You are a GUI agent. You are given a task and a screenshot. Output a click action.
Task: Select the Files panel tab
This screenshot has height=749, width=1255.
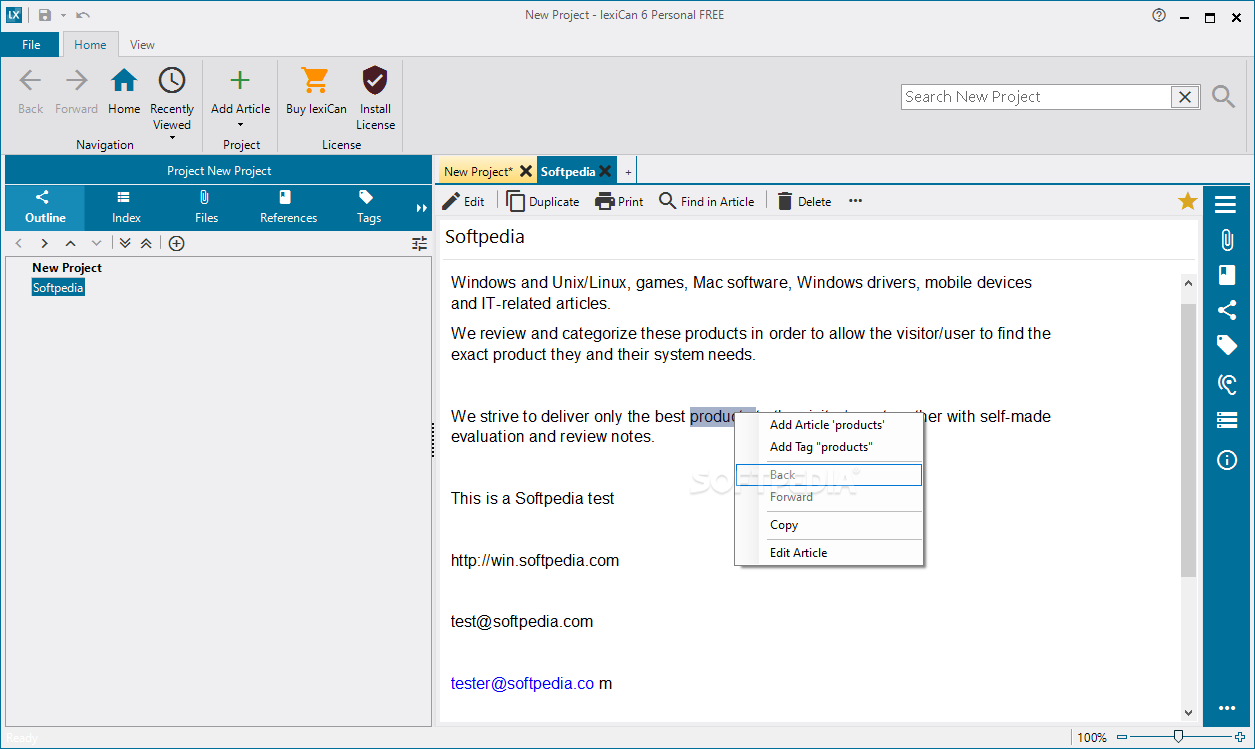click(206, 207)
